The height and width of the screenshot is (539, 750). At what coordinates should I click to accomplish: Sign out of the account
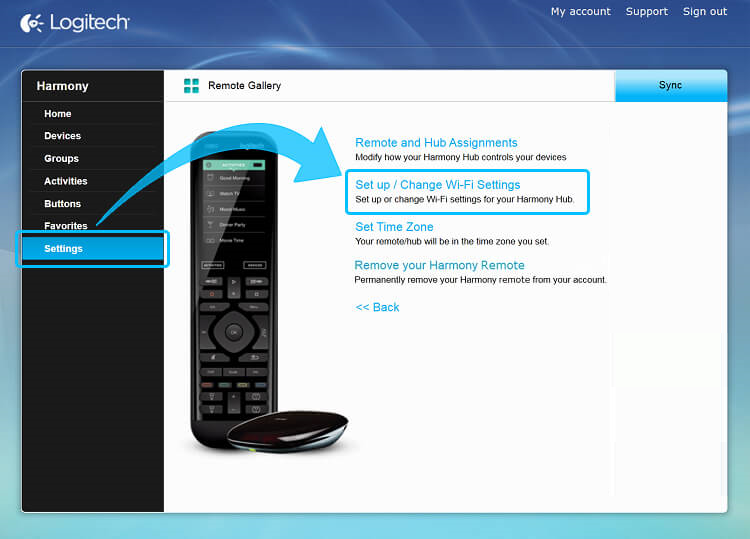click(x=705, y=11)
